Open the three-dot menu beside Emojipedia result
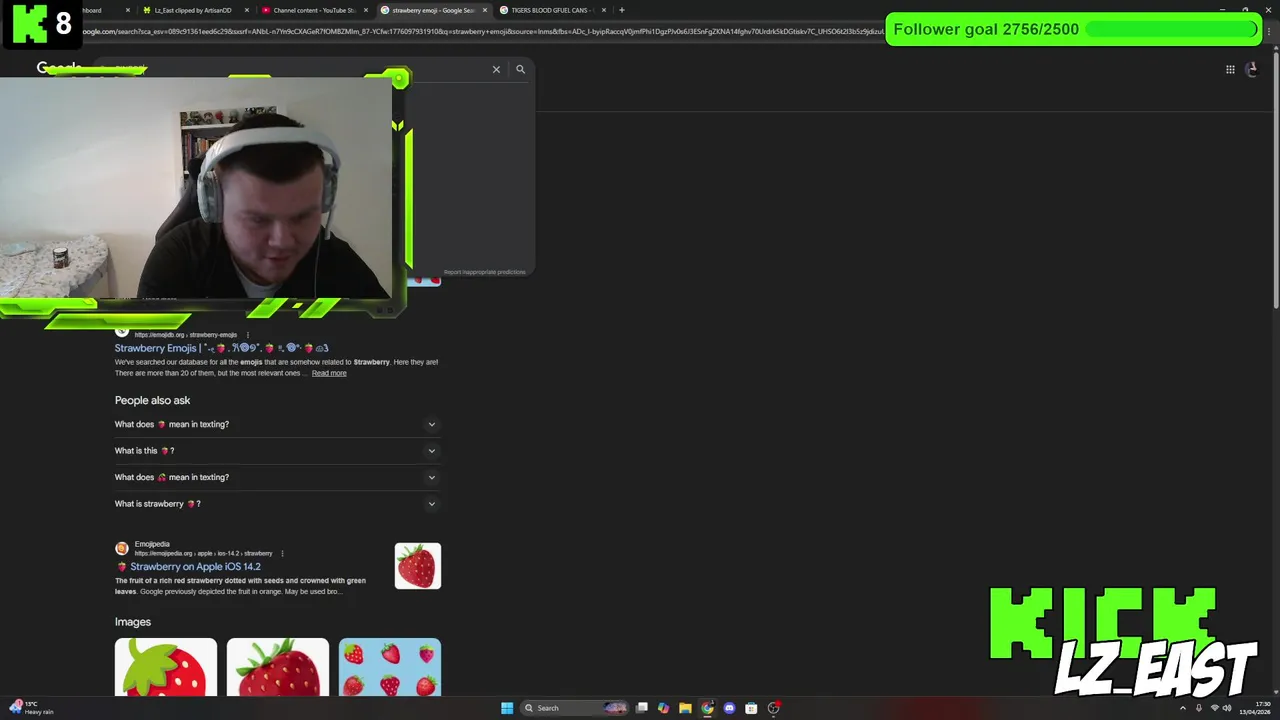 (282, 553)
